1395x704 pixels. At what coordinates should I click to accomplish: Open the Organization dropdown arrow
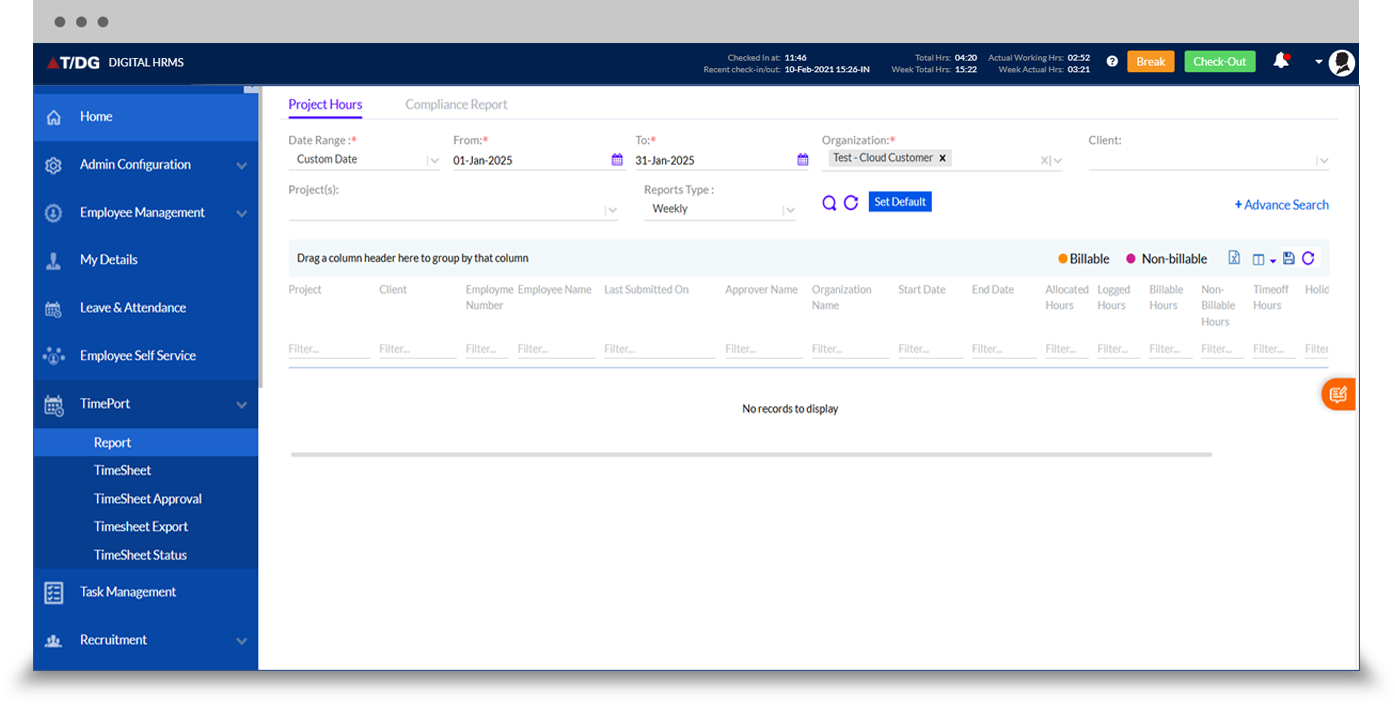[1057, 160]
